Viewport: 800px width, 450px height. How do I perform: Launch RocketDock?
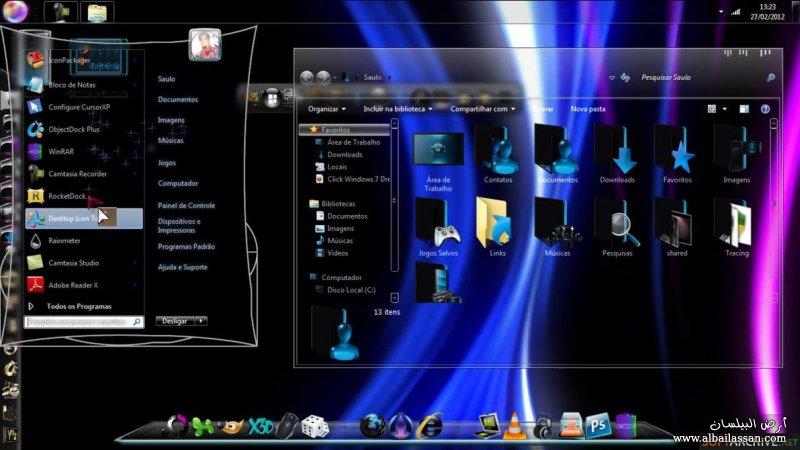(x=84, y=196)
